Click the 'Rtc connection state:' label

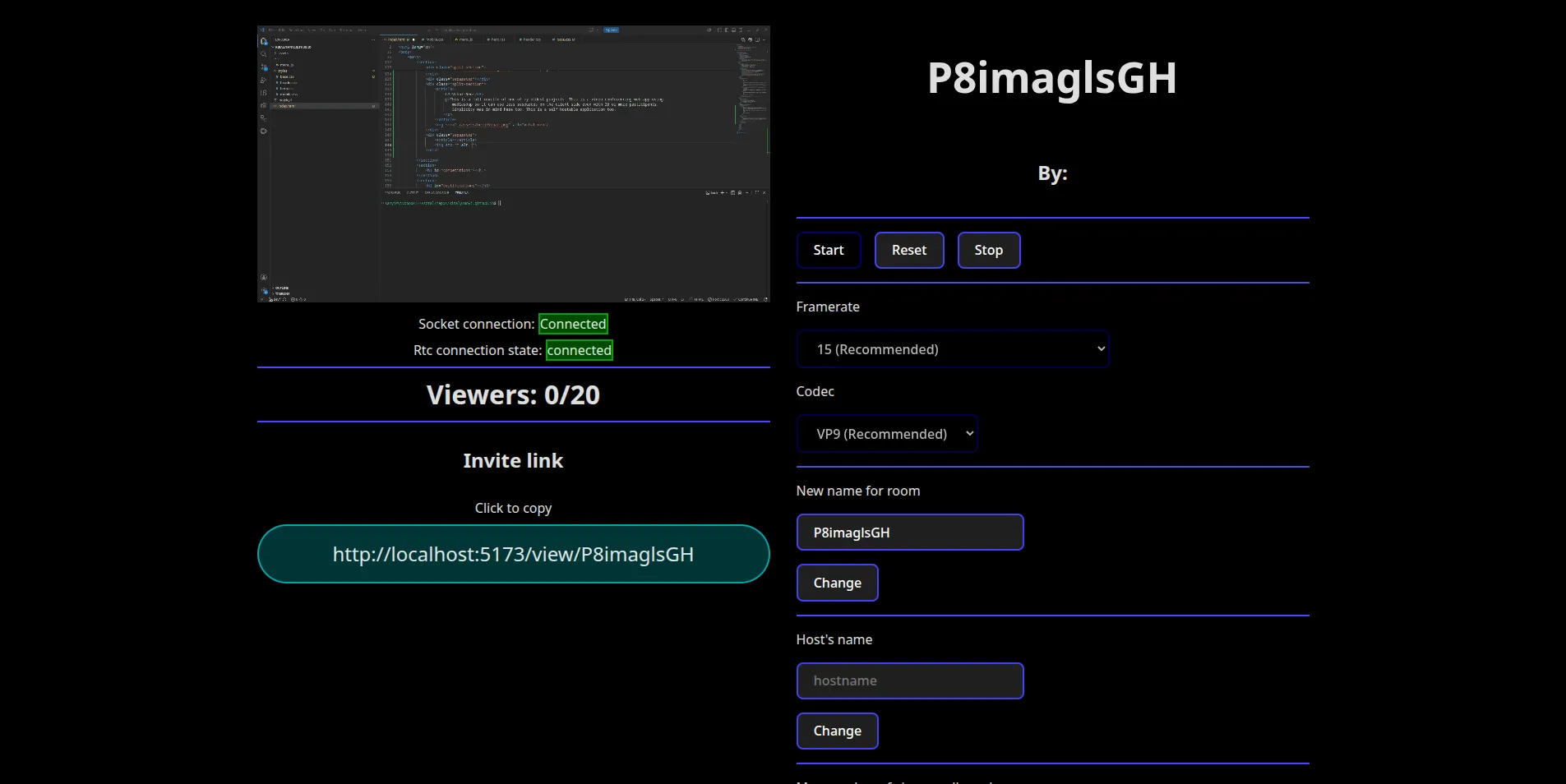(x=478, y=350)
